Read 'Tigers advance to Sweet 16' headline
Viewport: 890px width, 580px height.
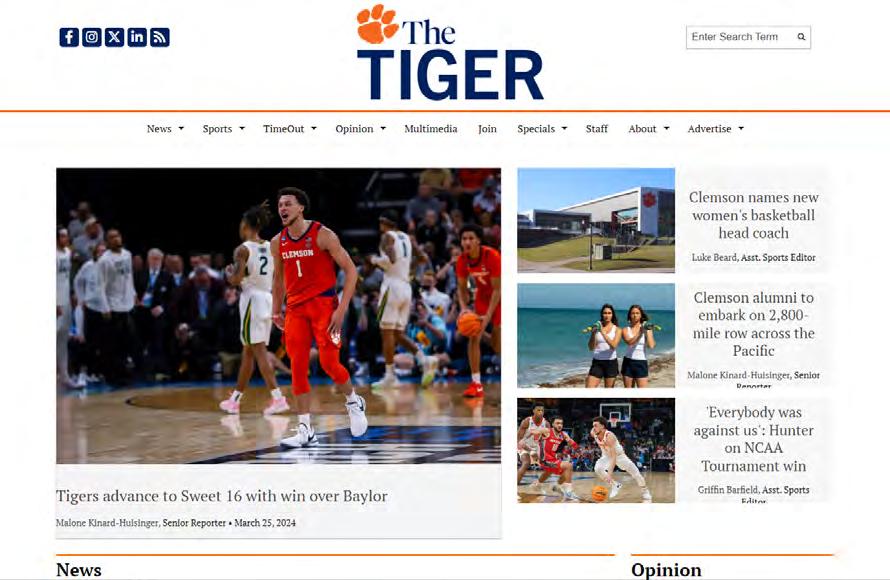(x=222, y=496)
